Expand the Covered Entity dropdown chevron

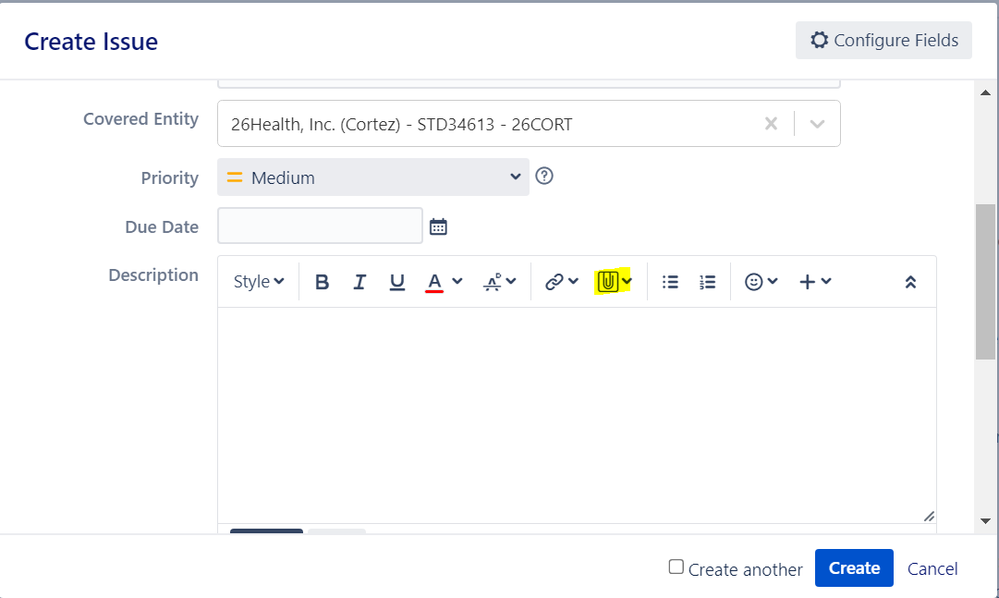point(817,124)
